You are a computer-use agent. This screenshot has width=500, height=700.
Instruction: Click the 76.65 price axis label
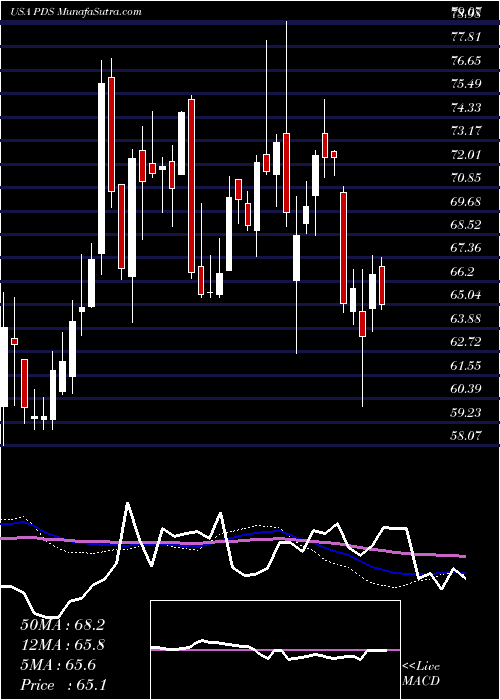[x=466, y=60]
